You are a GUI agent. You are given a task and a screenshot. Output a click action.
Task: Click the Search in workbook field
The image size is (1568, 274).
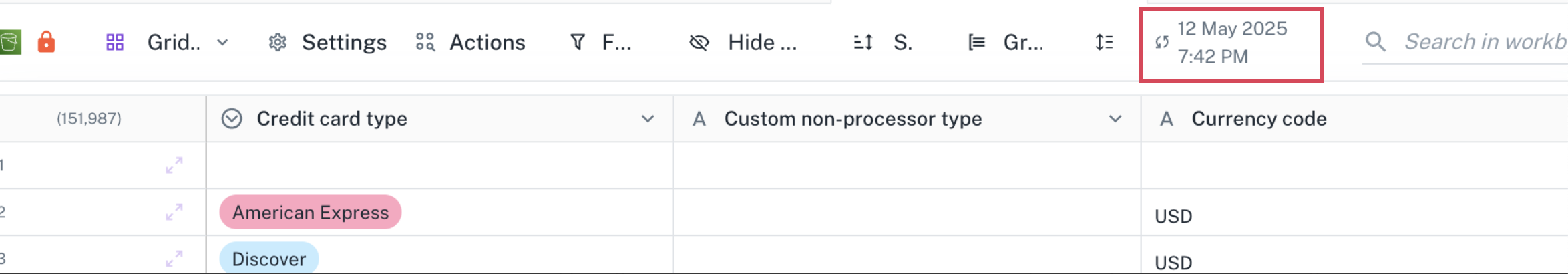(1465, 42)
